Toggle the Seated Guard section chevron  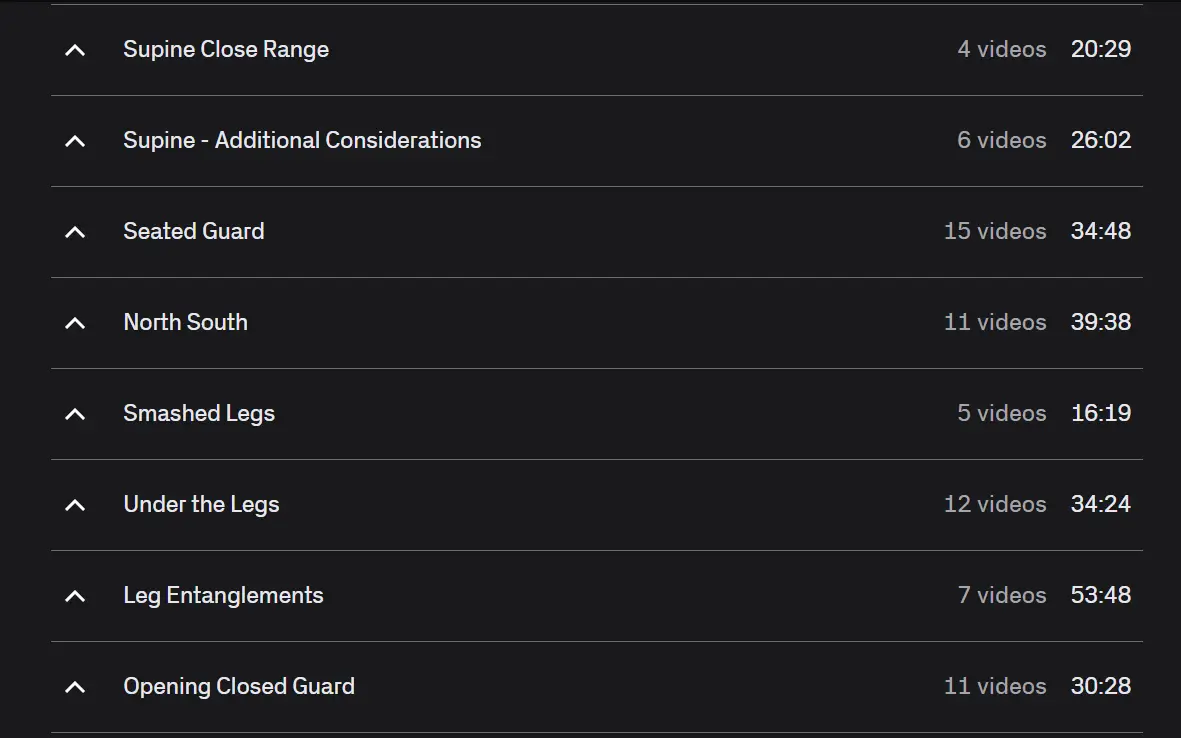(x=75, y=232)
